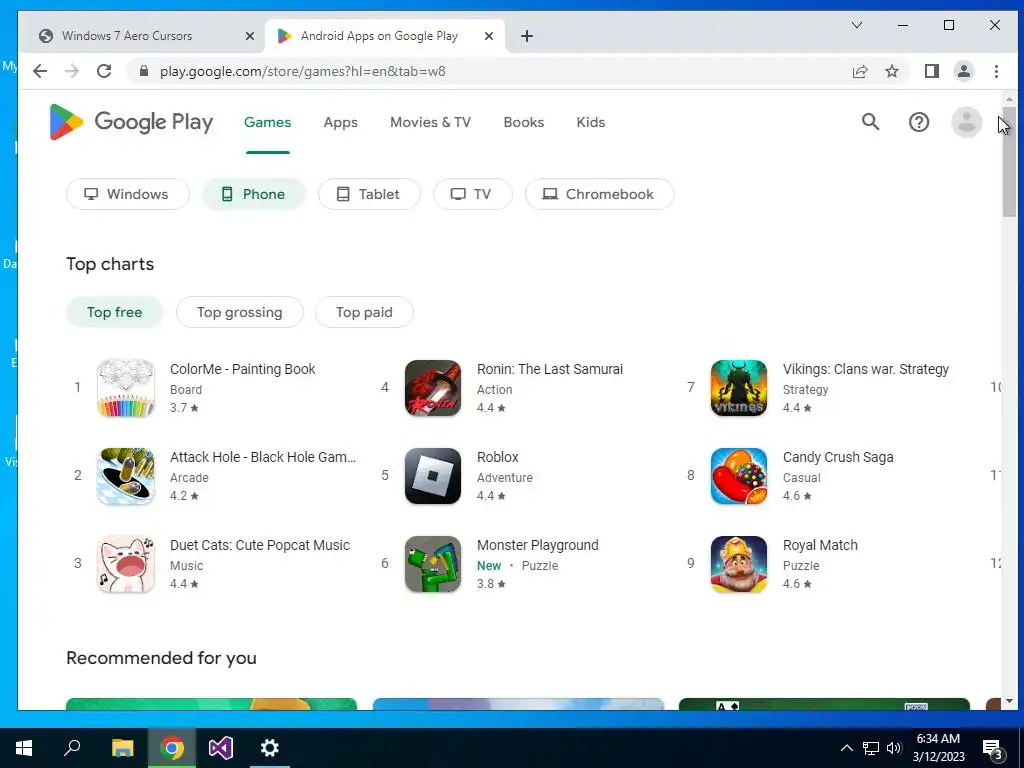Reload the current page

pos(104,71)
